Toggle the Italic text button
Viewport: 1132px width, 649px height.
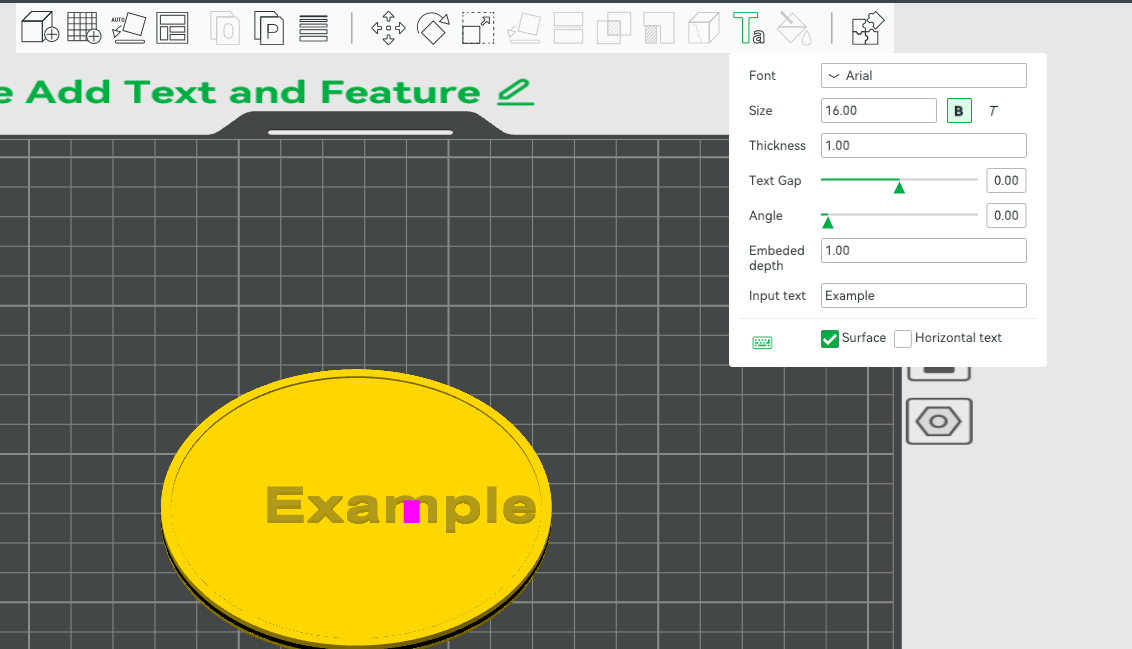coord(993,110)
